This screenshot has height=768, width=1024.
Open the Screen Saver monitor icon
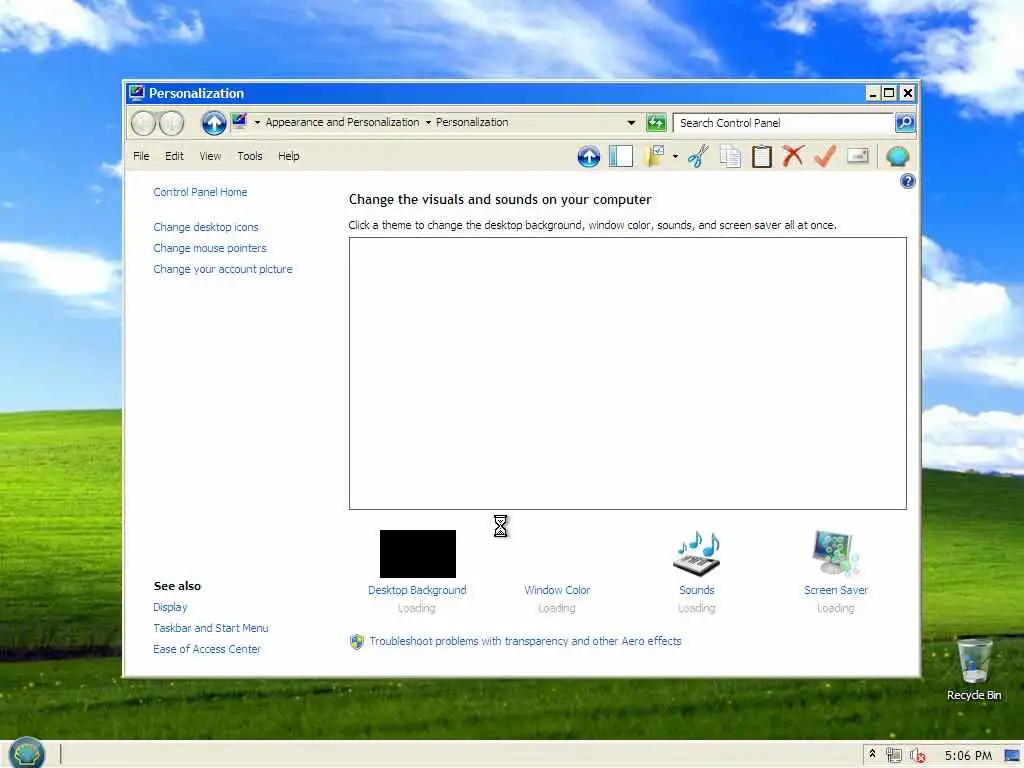click(x=836, y=553)
